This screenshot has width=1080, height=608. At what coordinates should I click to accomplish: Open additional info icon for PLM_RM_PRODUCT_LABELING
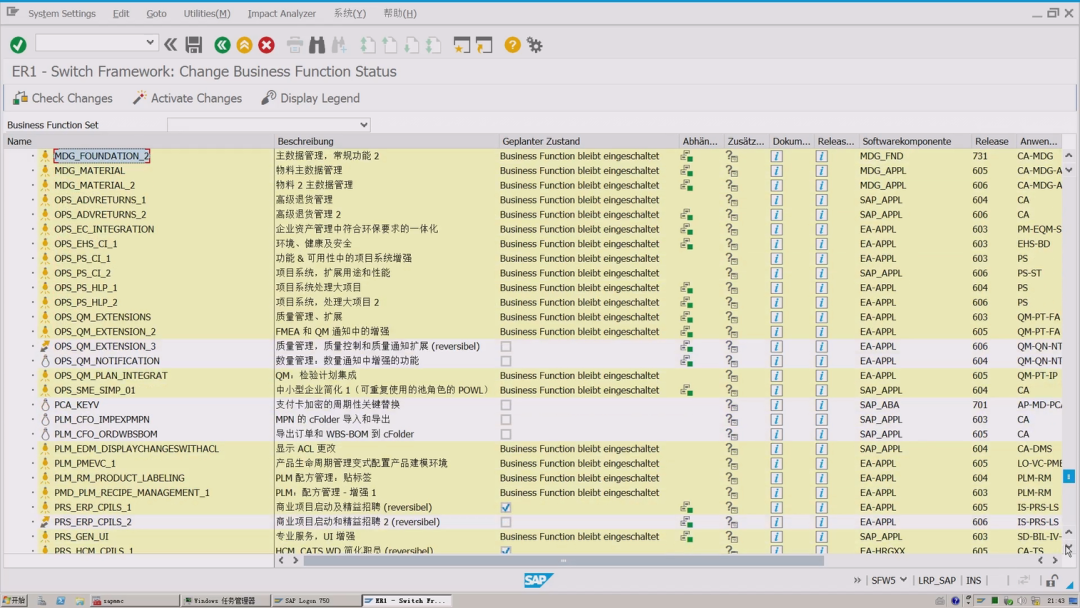point(731,478)
